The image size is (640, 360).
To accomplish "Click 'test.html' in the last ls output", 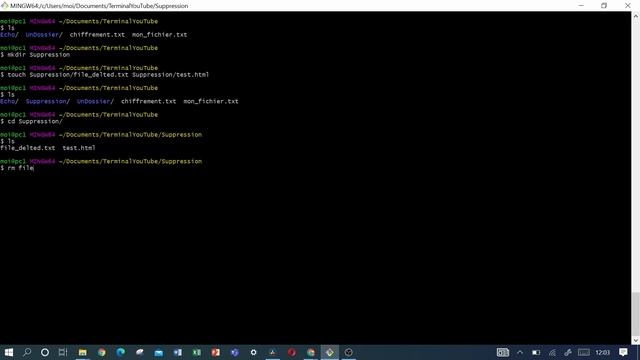I will coord(79,148).
